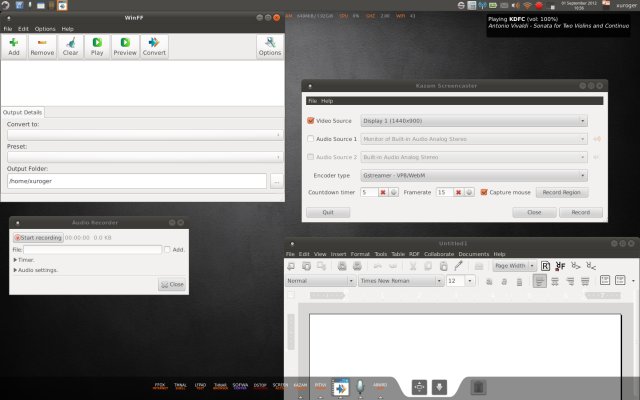
Task: Select justify align in AbiWord toolbar
Action: click(x=585, y=281)
